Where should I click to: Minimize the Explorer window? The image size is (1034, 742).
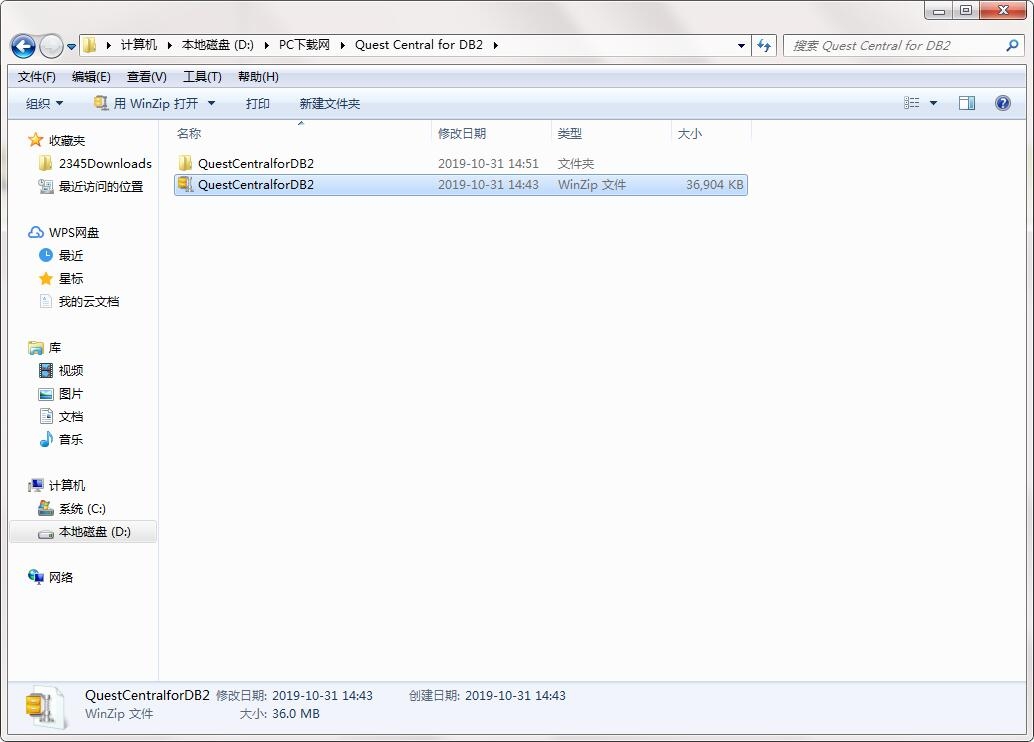[x=938, y=11]
